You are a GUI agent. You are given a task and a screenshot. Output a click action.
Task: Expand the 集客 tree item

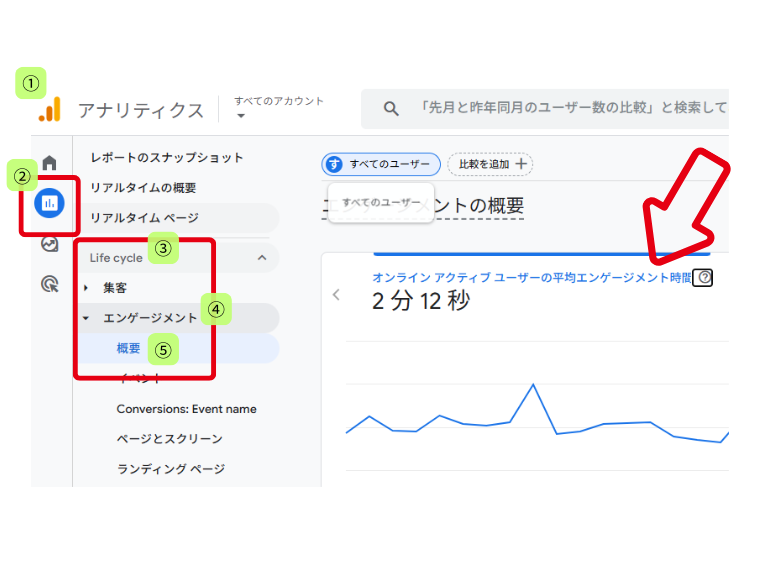pos(87,288)
